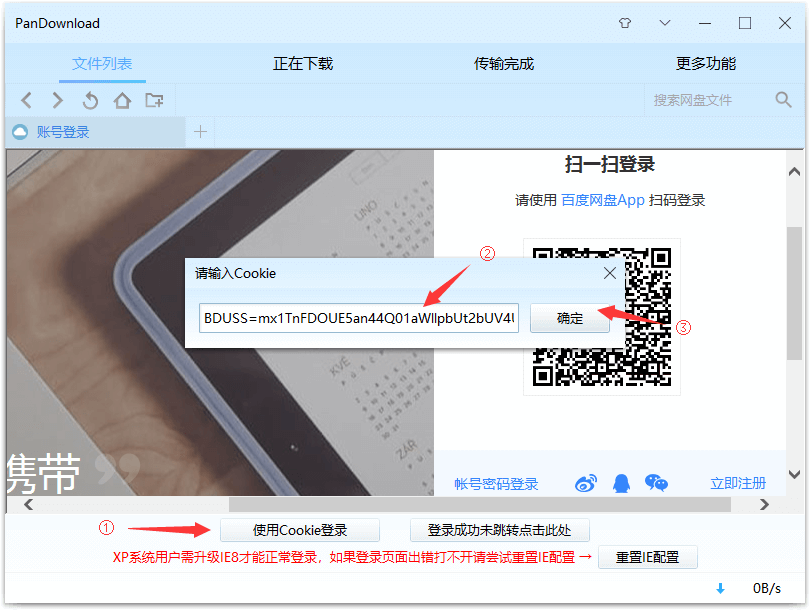810x610 pixels.
Task: Click the 使用Cookie登录 button
Action: [x=302, y=530]
